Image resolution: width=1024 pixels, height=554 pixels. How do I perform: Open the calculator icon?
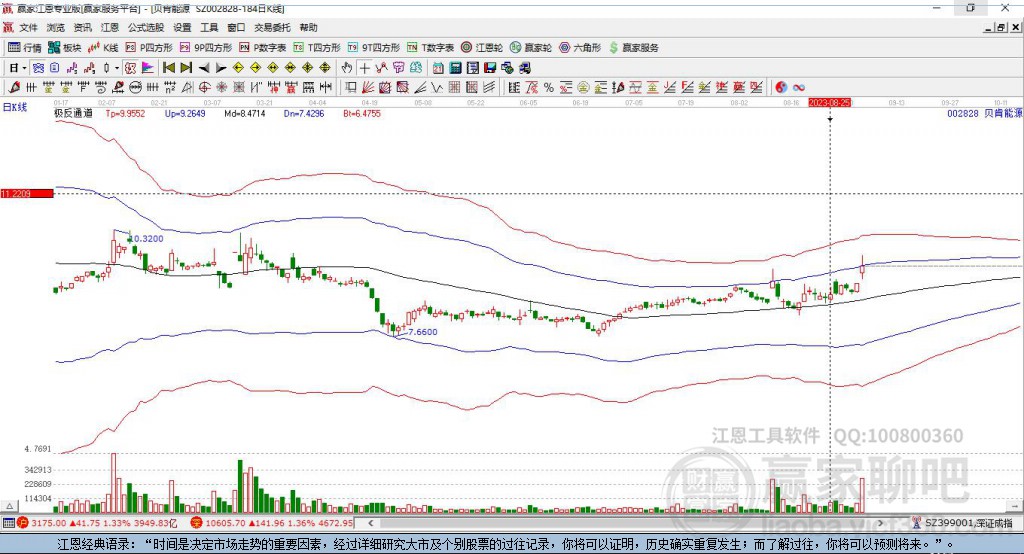tap(455, 68)
